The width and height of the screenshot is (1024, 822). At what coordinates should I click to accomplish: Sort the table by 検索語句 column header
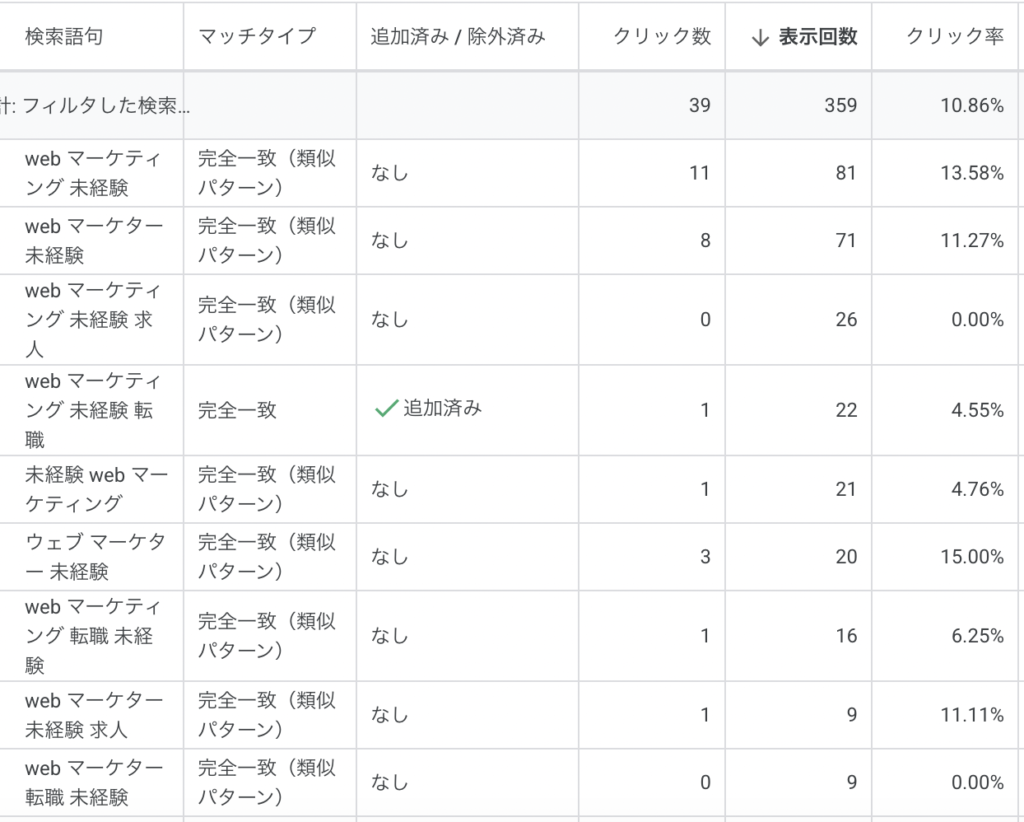(x=64, y=37)
